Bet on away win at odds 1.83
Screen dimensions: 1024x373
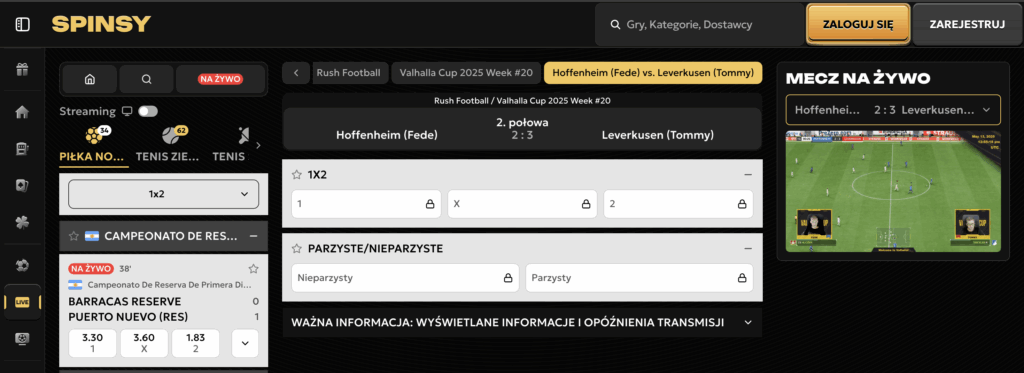195,343
